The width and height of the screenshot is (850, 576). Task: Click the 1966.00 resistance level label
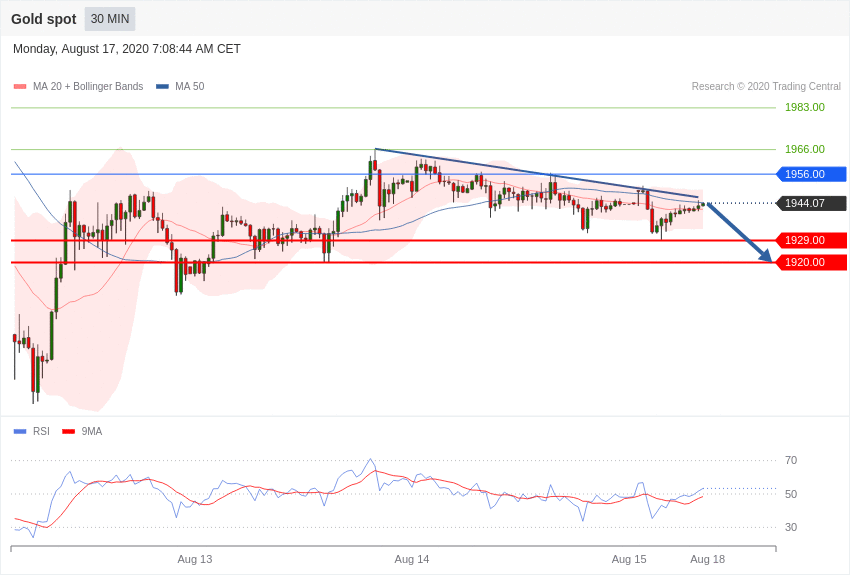(x=805, y=149)
